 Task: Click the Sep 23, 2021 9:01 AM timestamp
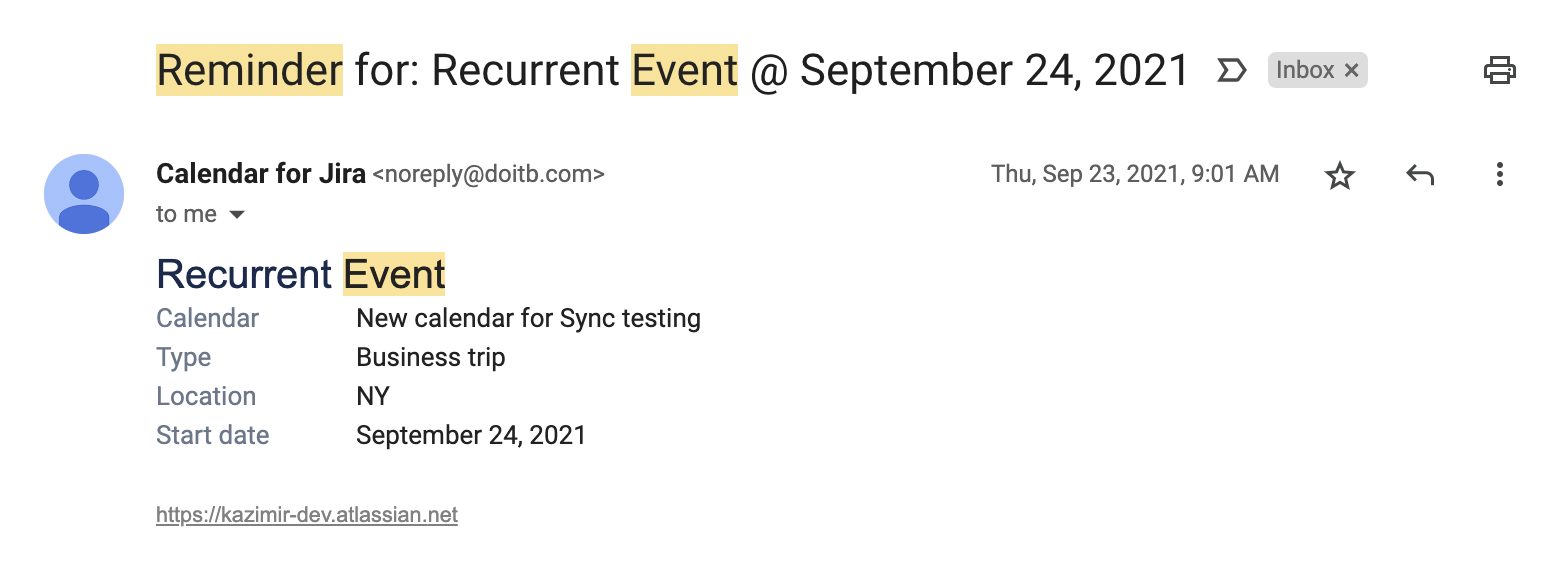(x=1135, y=174)
